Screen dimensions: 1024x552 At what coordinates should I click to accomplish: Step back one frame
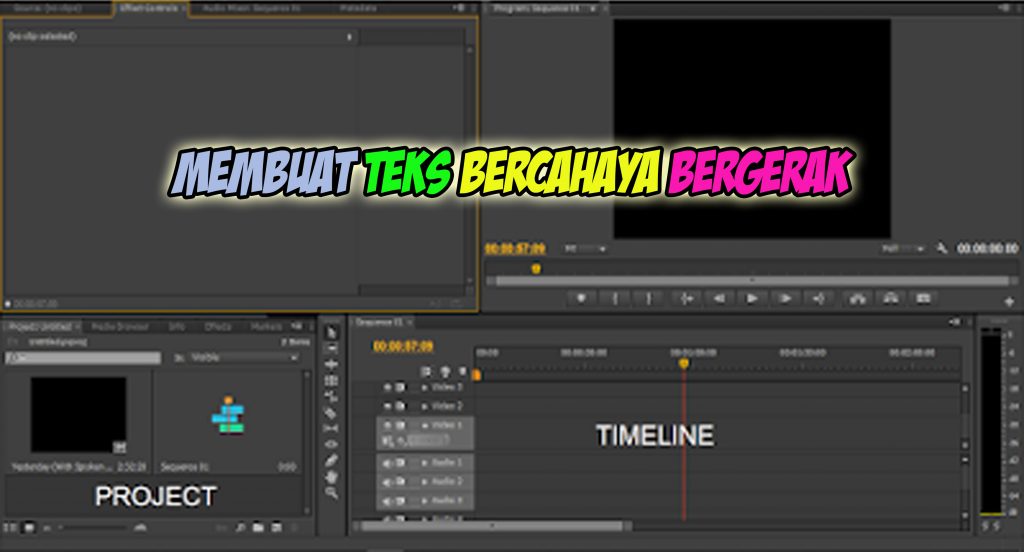click(719, 299)
